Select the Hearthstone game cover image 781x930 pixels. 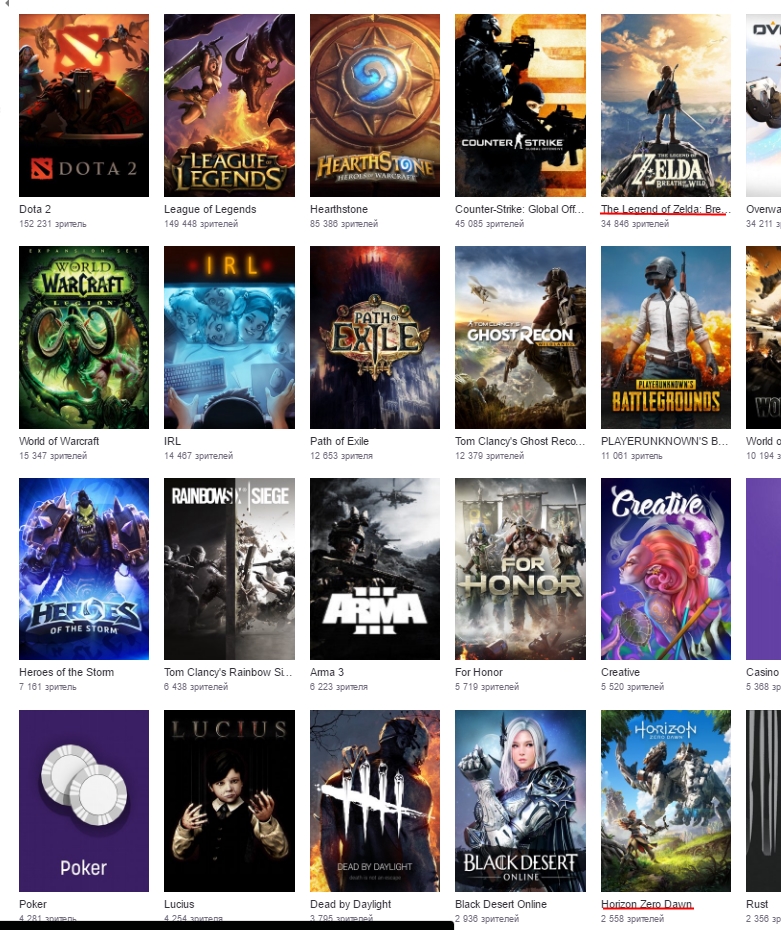(x=375, y=105)
